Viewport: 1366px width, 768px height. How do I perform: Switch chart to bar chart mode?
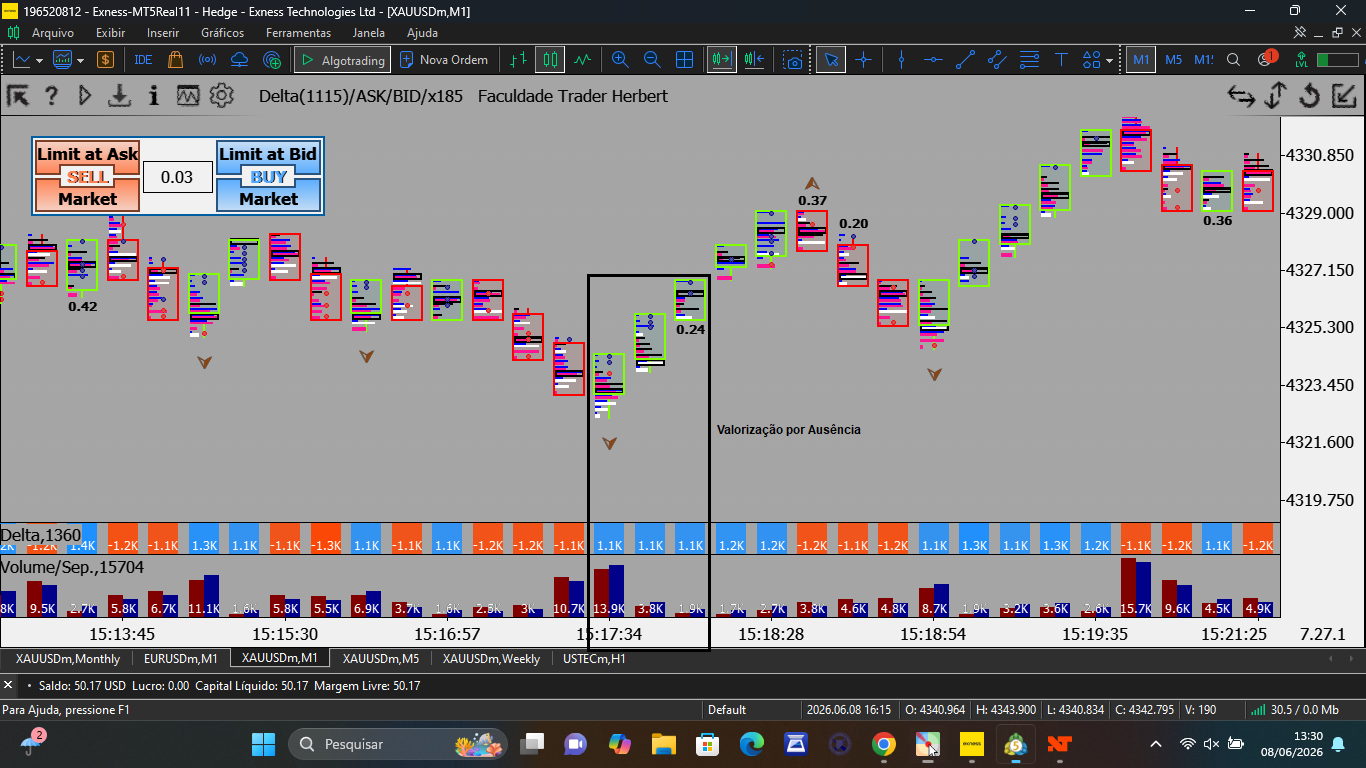[518, 60]
